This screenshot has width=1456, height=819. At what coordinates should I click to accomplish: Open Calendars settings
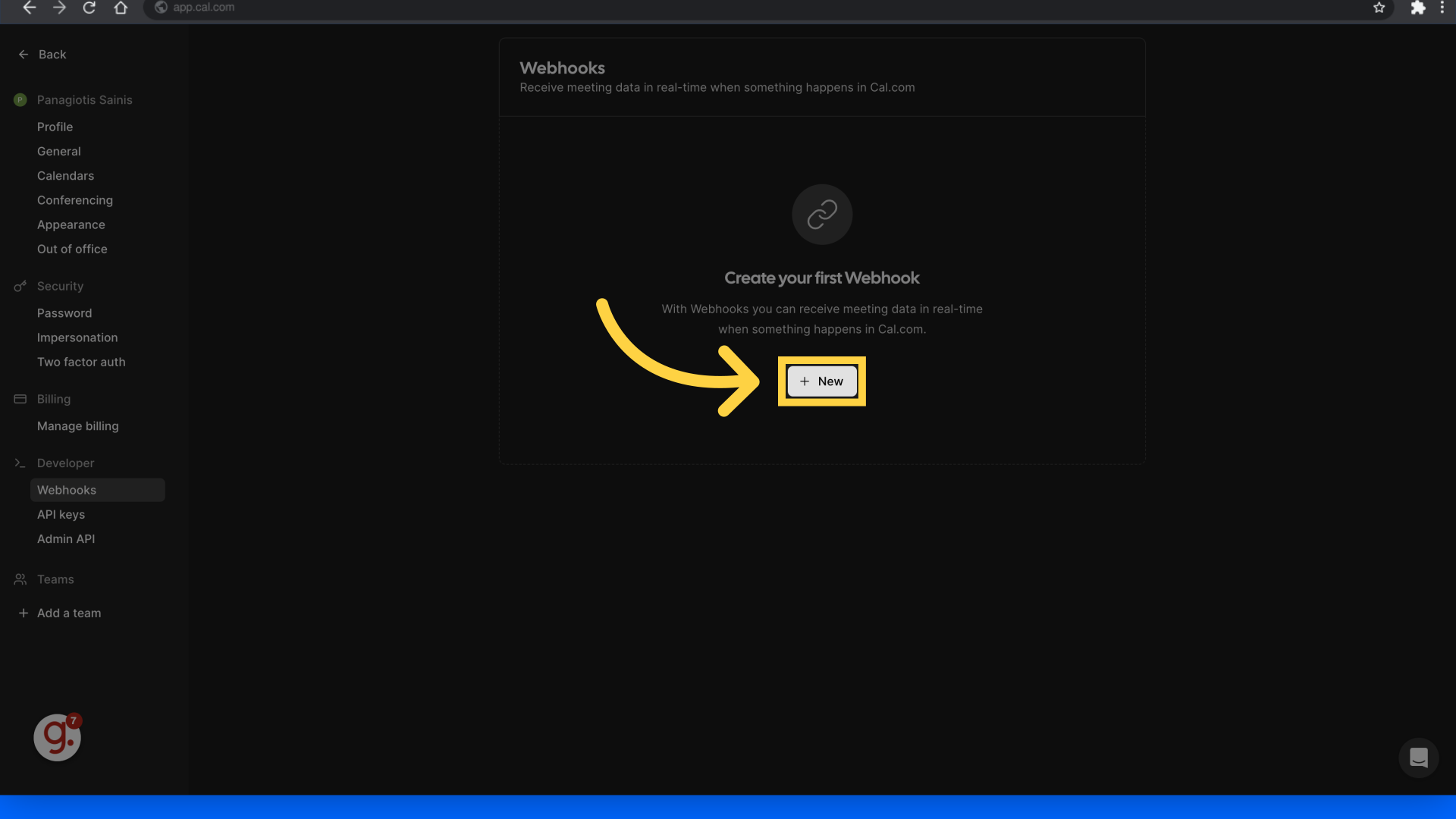tap(65, 175)
